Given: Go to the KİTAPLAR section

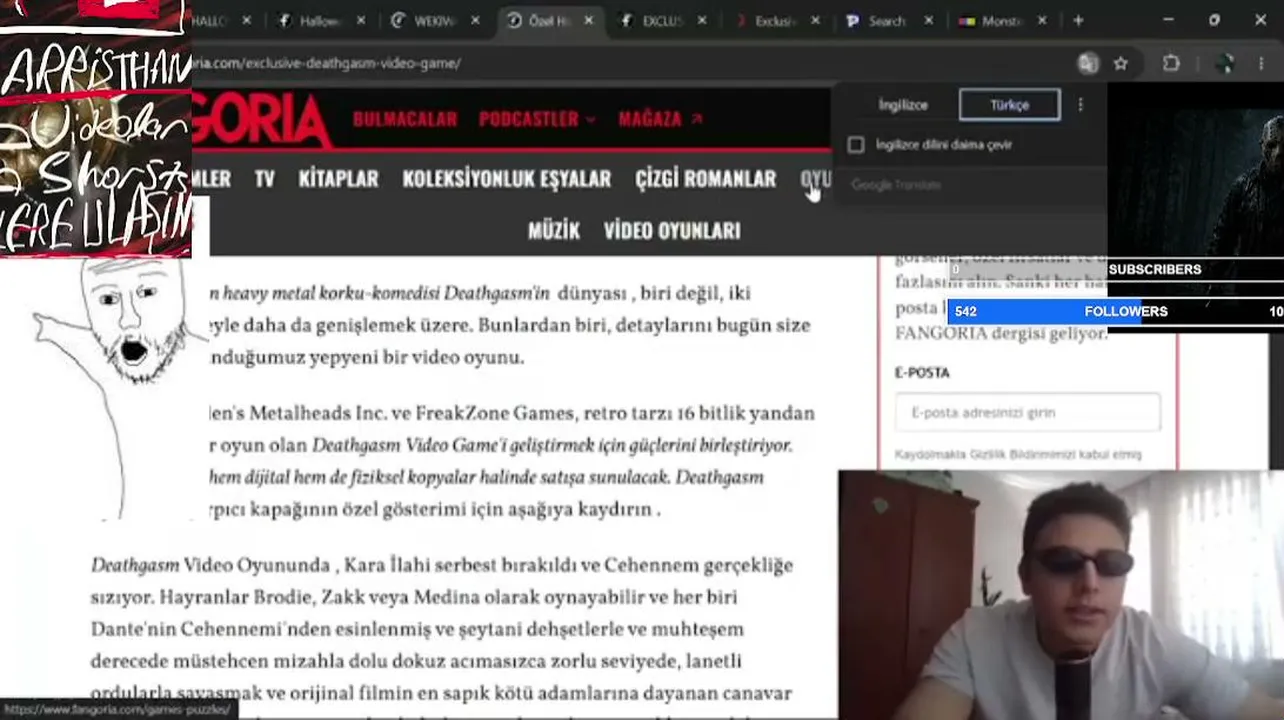Looking at the screenshot, I should 338,179.
